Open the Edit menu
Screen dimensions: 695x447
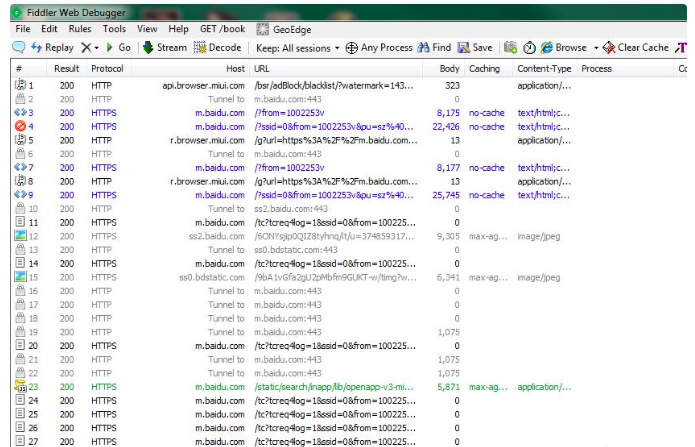click(x=49, y=29)
